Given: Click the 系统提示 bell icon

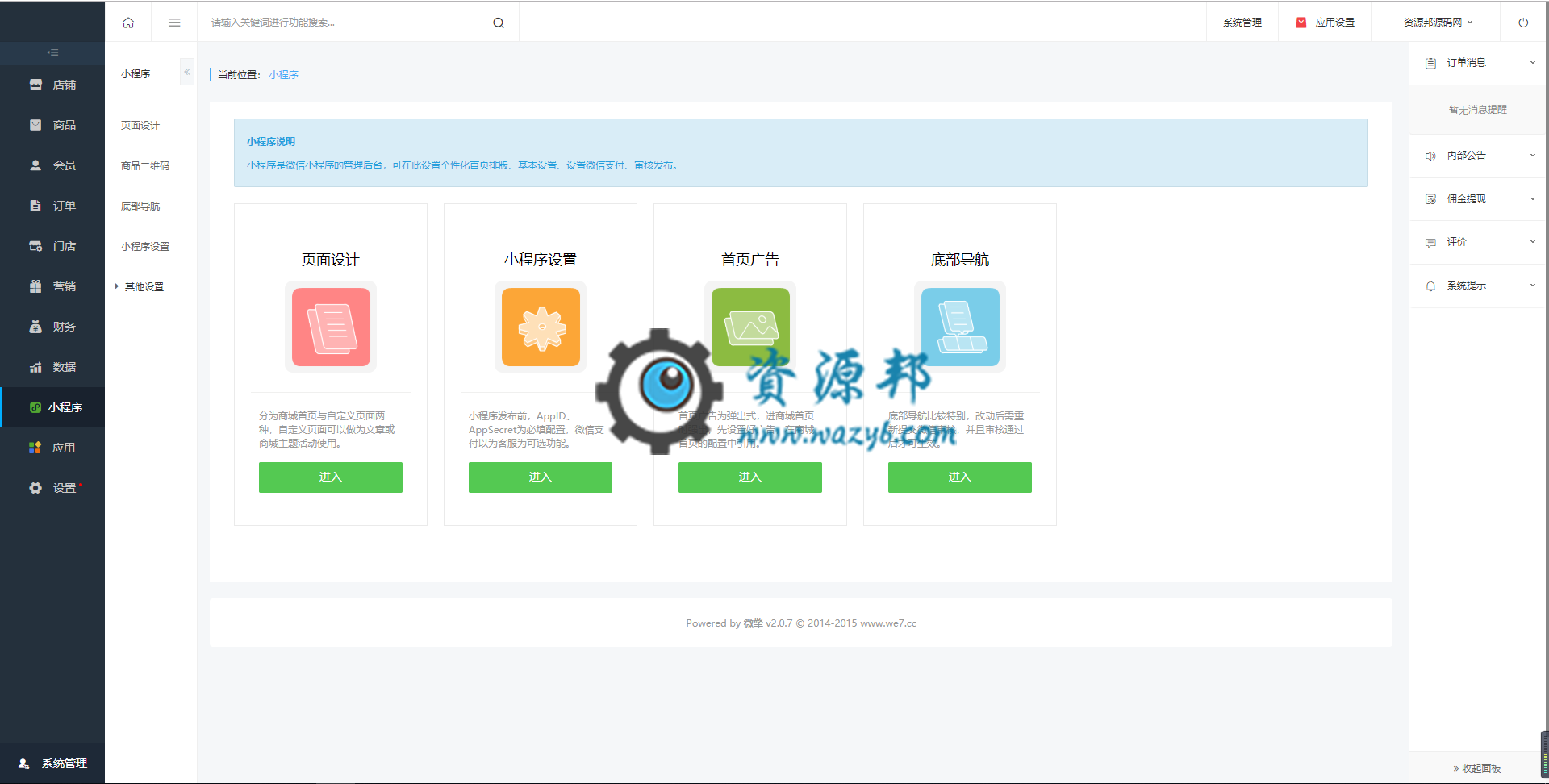Looking at the screenshot, I should click(x=1430, y=286).
